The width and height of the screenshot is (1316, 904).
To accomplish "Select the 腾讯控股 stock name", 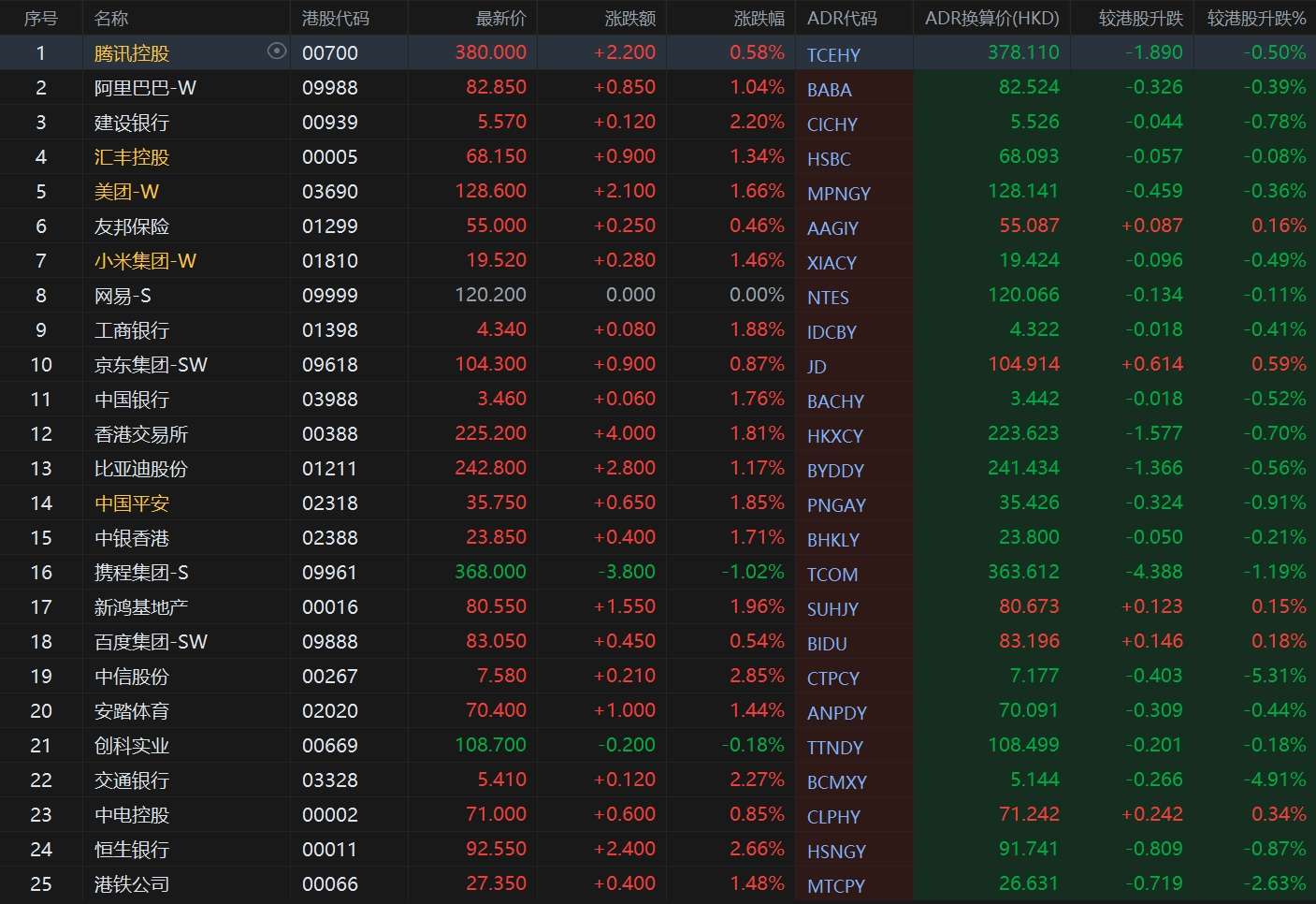I will pos(132,53).
